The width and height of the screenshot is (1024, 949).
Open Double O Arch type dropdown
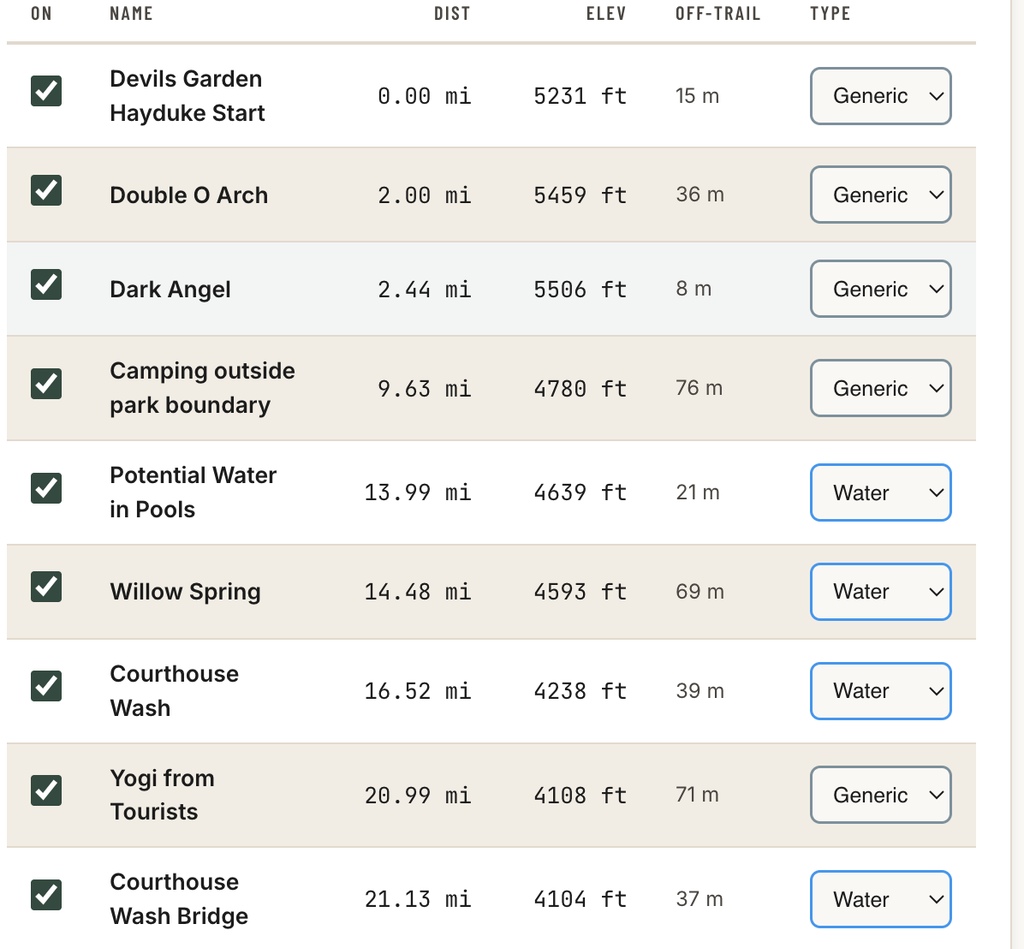pyautogui.click(x=880, y=195)
